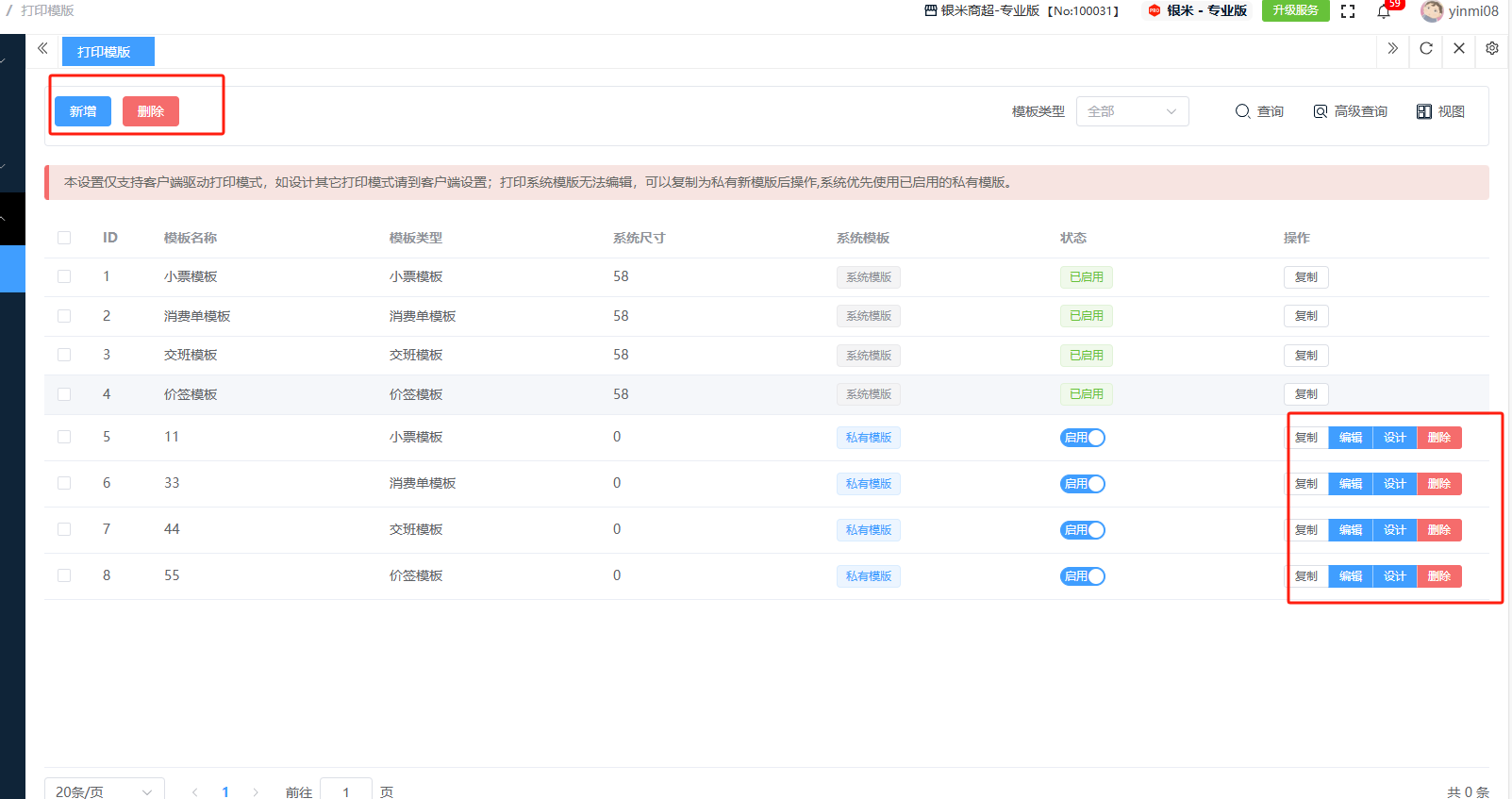This screenshot has width=1512, height=799.
Task: Collapse sidebar with double-left arrow
Action: pos(42,49)
